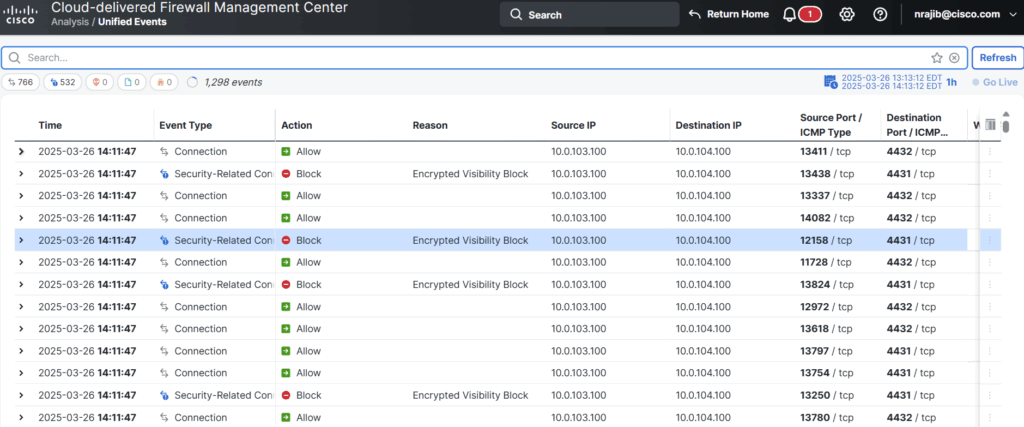Open row menu for source port 12158

(989, 240)
